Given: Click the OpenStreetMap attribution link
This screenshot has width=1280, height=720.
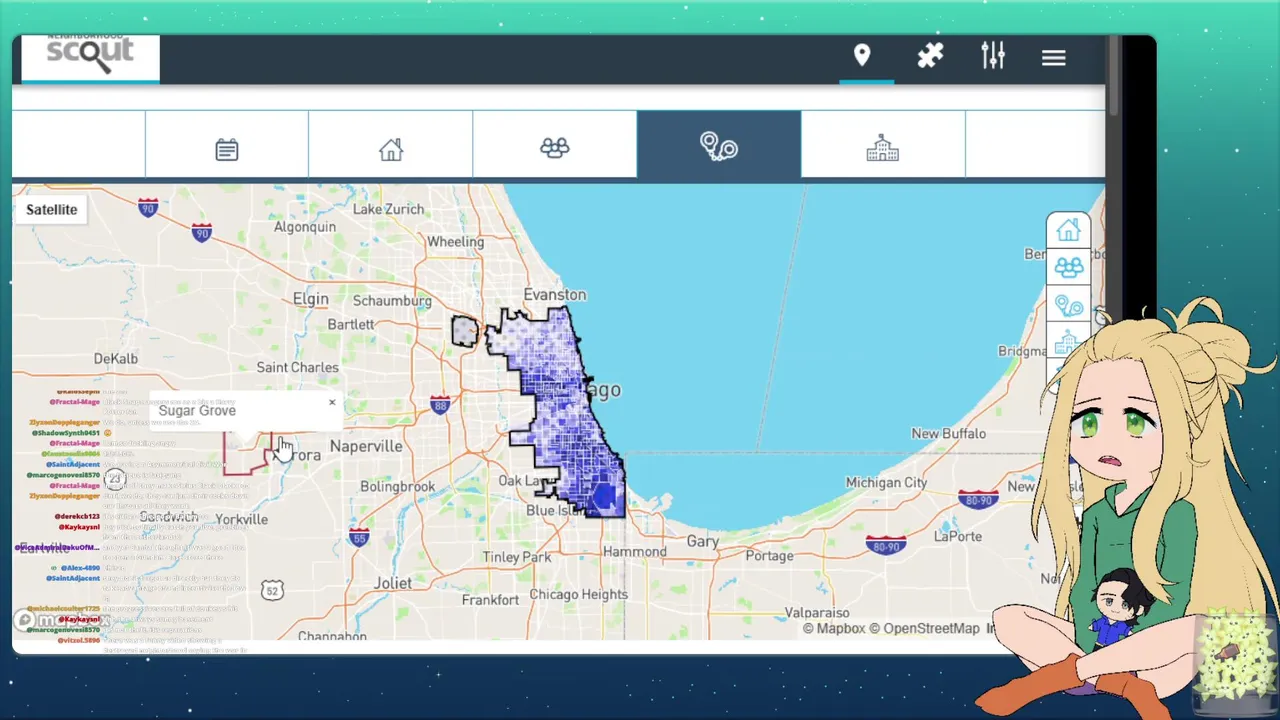Looking at the screenshot, I should tap(924, 629).
